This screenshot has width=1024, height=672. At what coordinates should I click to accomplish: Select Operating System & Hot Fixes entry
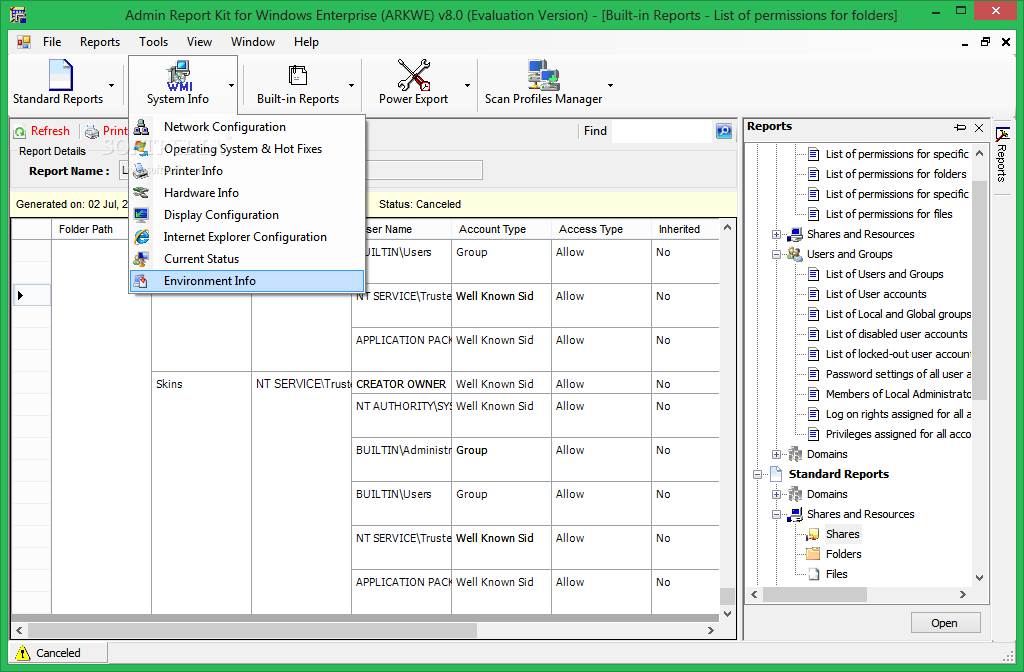247,149
